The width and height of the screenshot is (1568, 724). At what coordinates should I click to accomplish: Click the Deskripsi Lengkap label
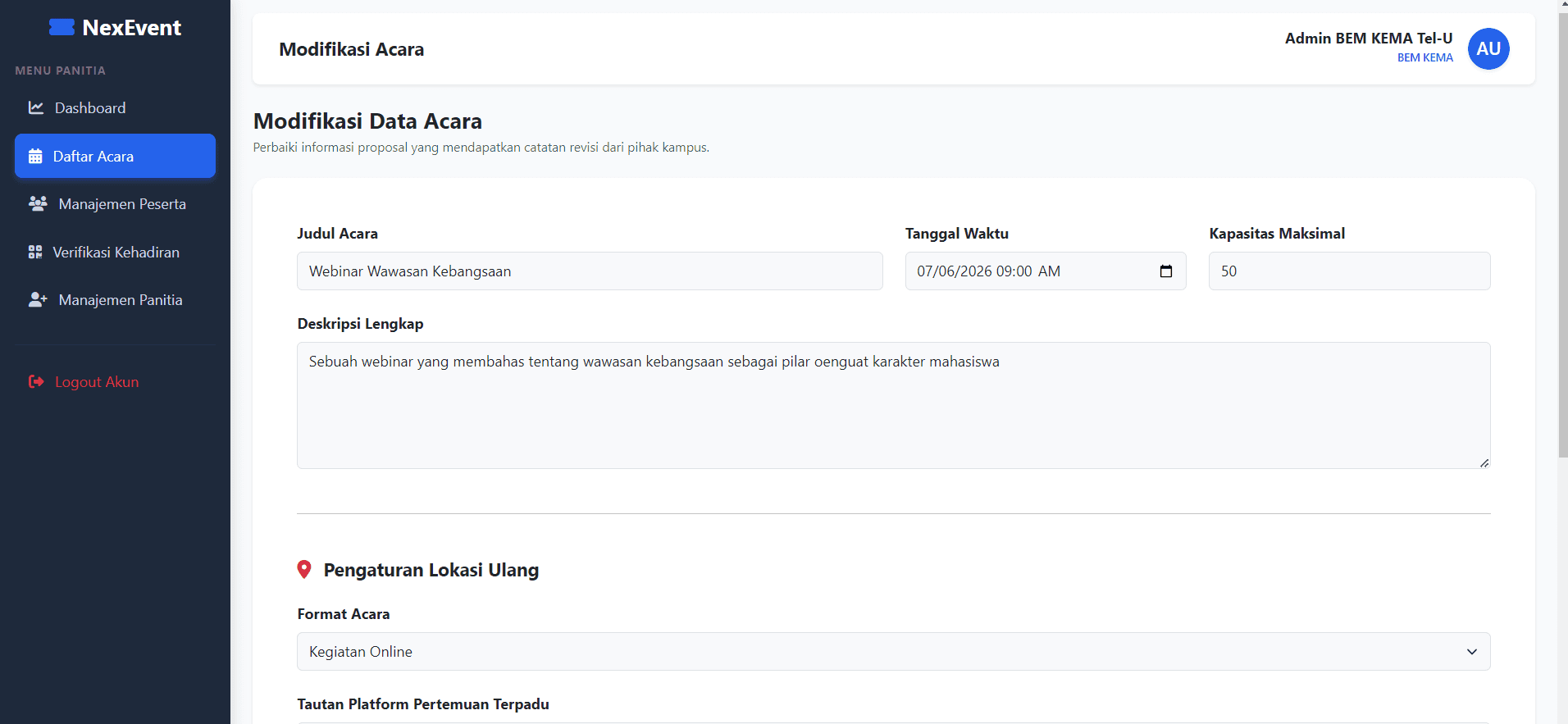tap(361, 324)
